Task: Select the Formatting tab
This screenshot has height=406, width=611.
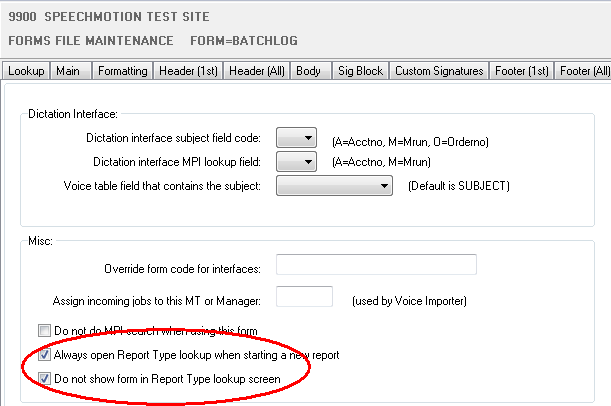Action: (x=123, y=71)
